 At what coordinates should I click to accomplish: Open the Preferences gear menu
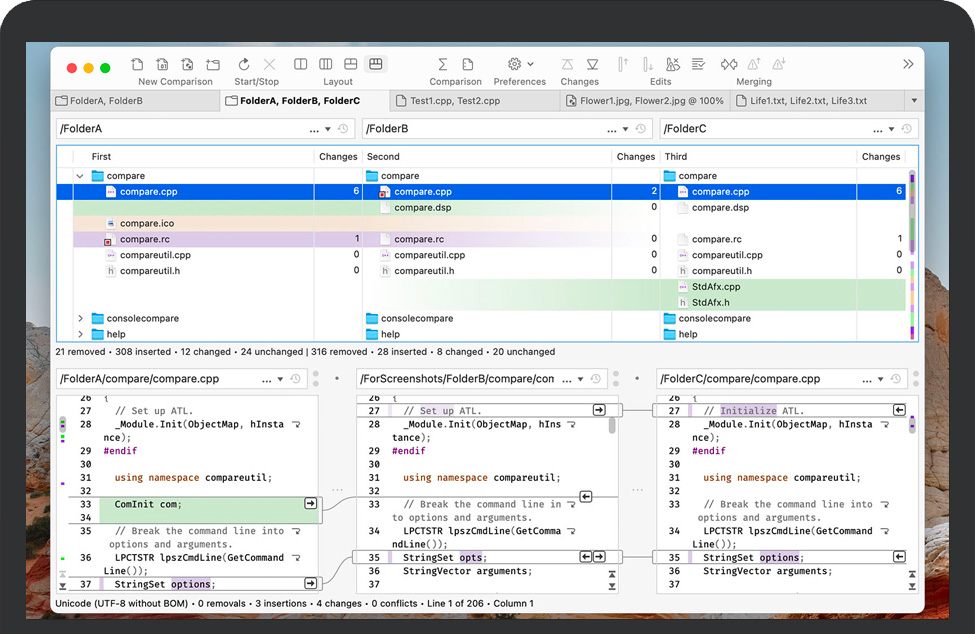[515, 64]
